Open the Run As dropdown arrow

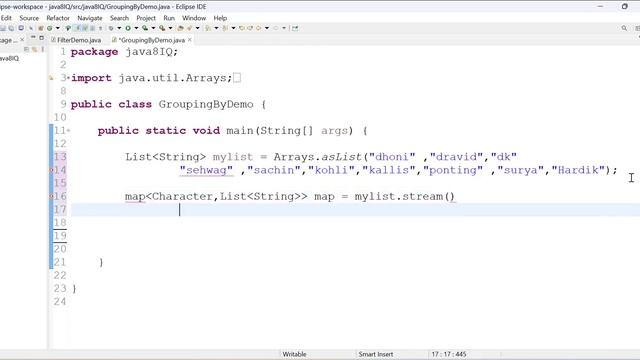click(x=136, y=28)
